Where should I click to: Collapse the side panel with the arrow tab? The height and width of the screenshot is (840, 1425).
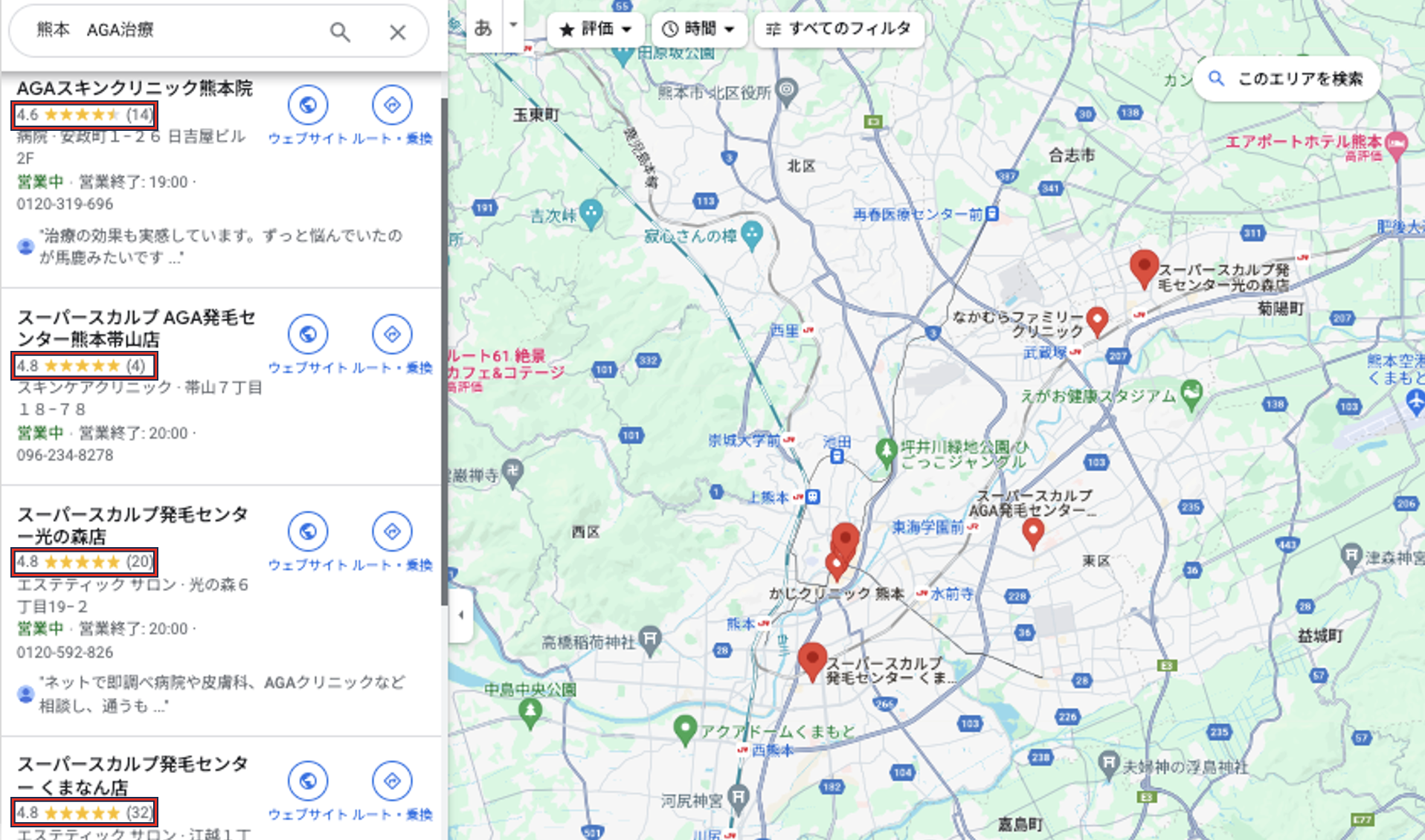point(461,615)
